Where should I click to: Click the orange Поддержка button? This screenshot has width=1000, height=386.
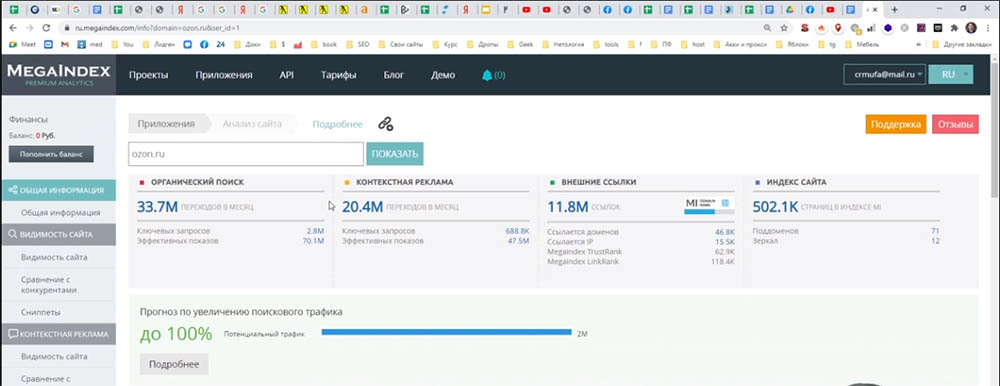coord(895,124)
